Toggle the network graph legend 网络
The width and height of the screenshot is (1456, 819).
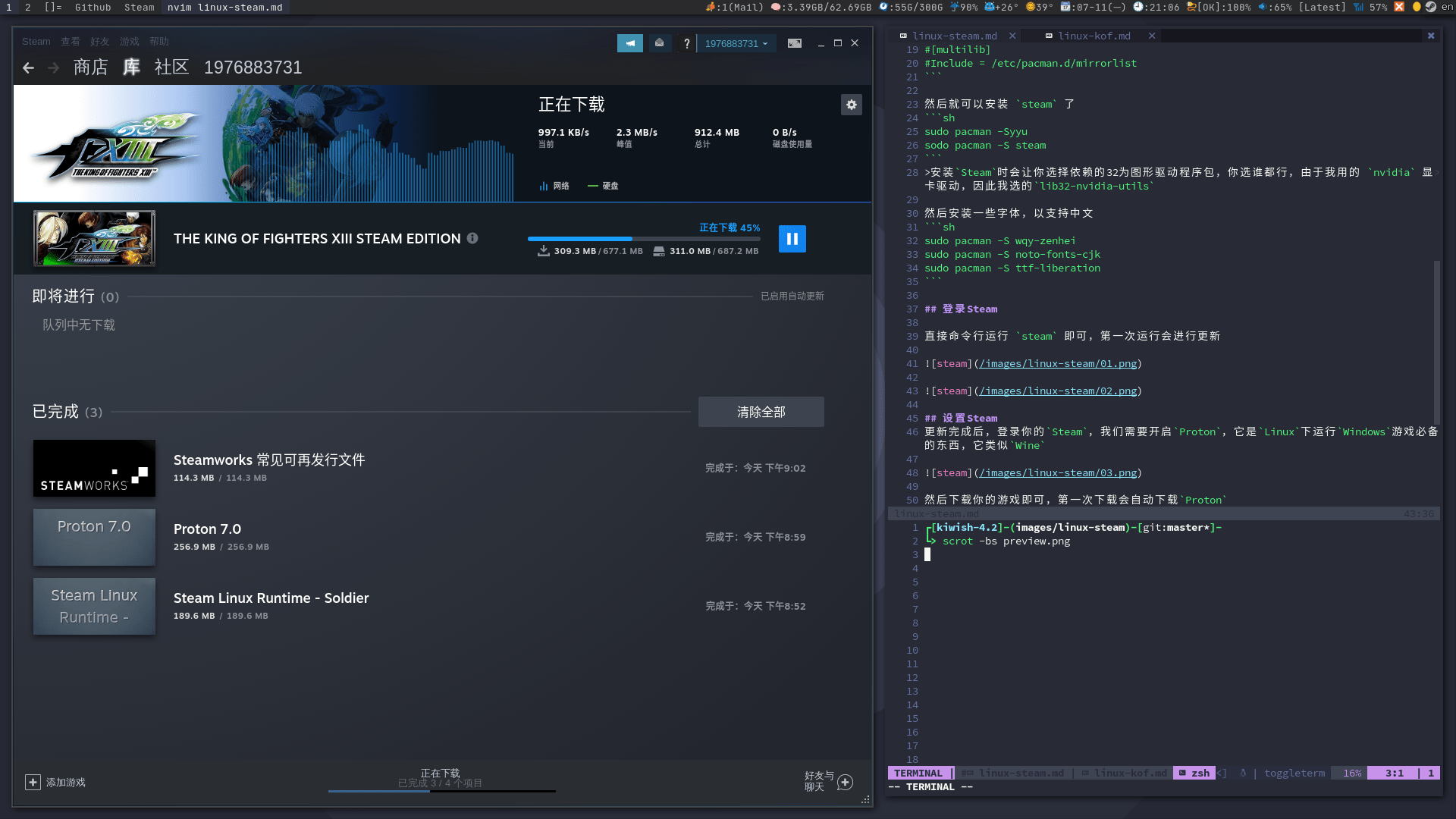[554, 186]
